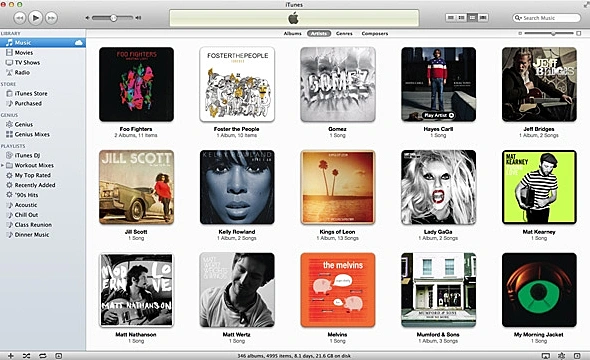The height and width of the screenshot is (360, 590).
Task: Open Radio in the sidebar
Action: tap(22, 72)
